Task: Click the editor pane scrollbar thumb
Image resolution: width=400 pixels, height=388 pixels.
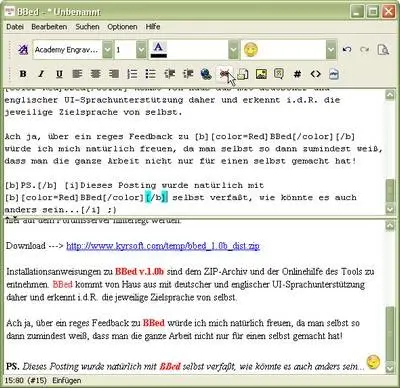Action: [390, 191]
